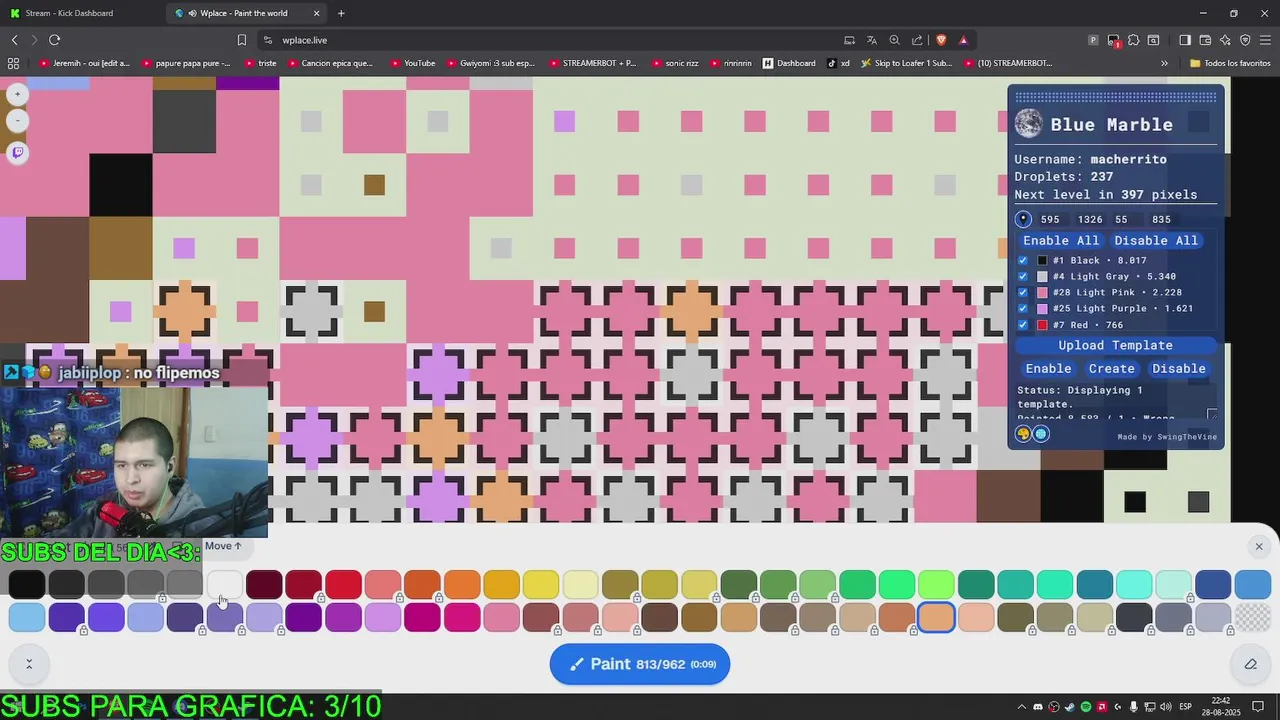Screen dimensions: 1280x720
Task: Toggle the browser sidebar panel icon
Action: [1185, 40]
